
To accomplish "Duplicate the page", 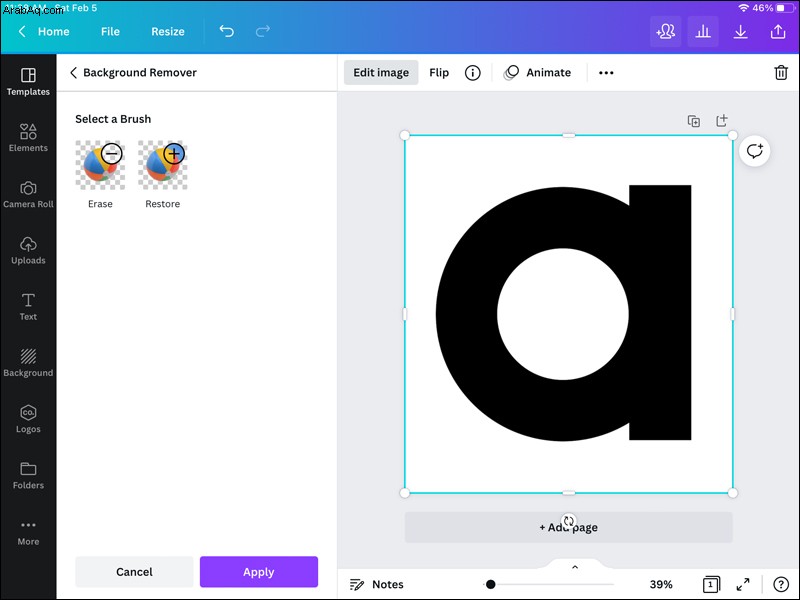I will [693, 121].
